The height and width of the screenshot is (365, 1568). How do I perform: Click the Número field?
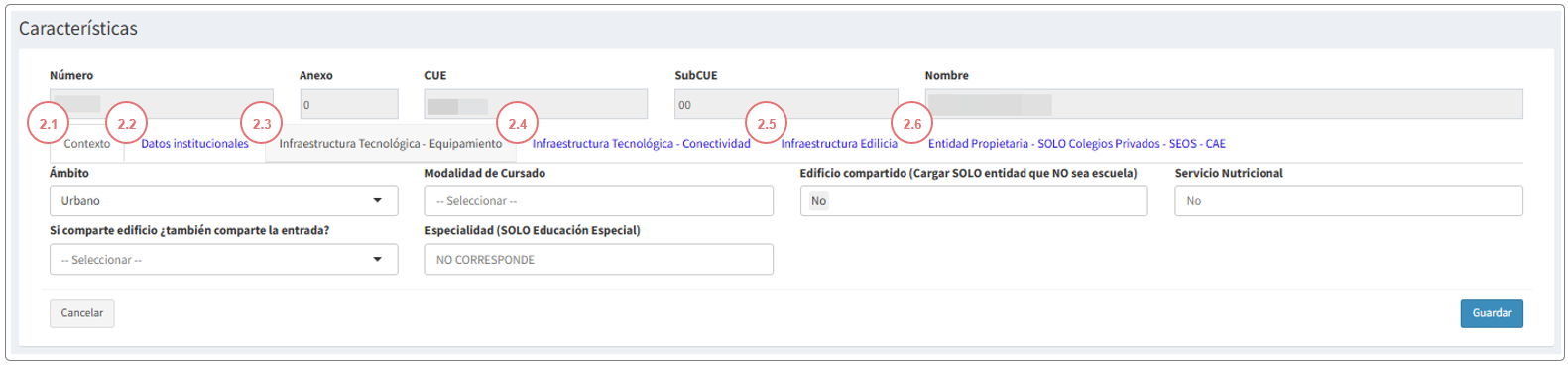click(162, 104)
